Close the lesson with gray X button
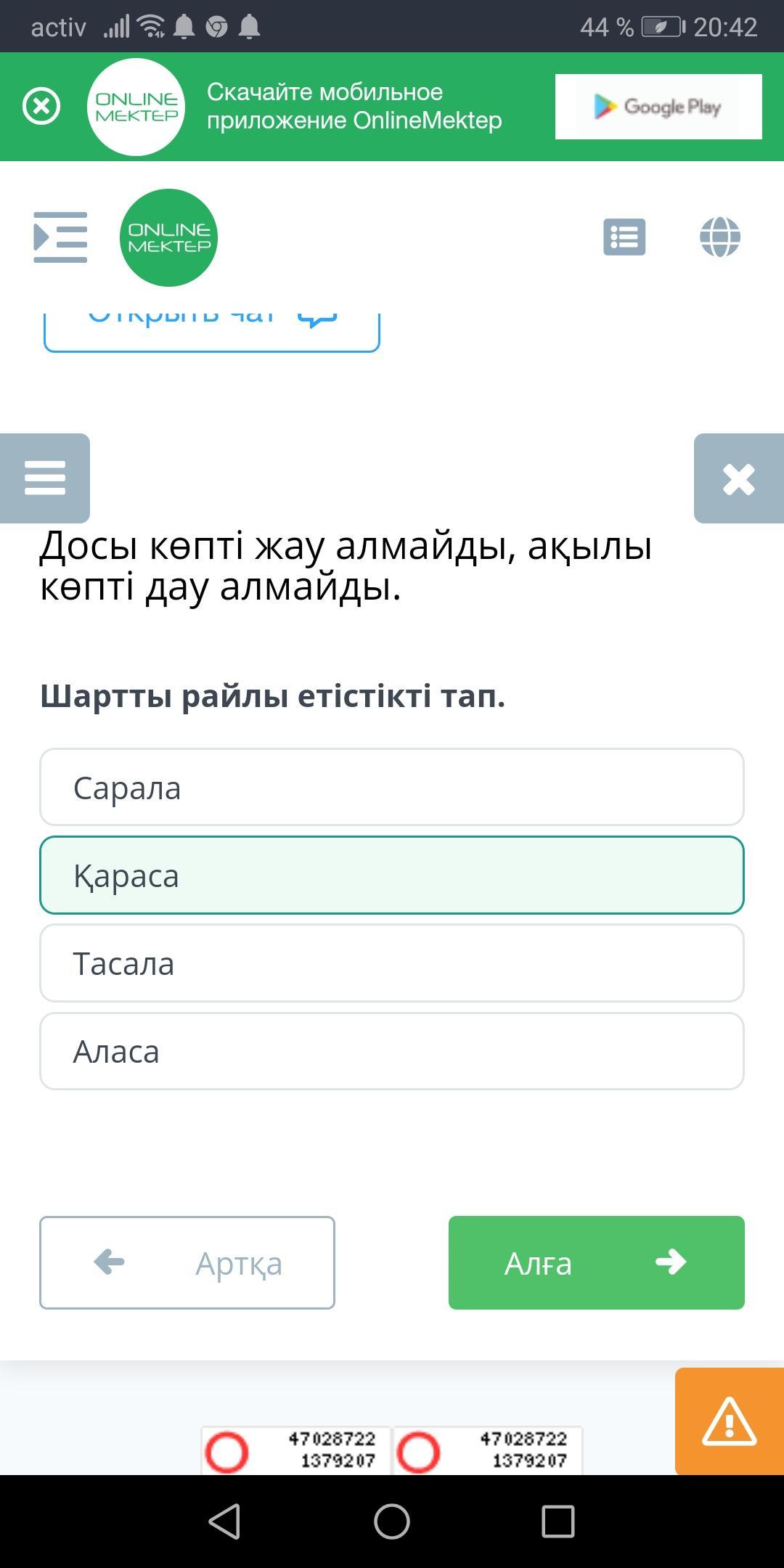Viewport: 784px width, 1568px height. pos(738,478)
